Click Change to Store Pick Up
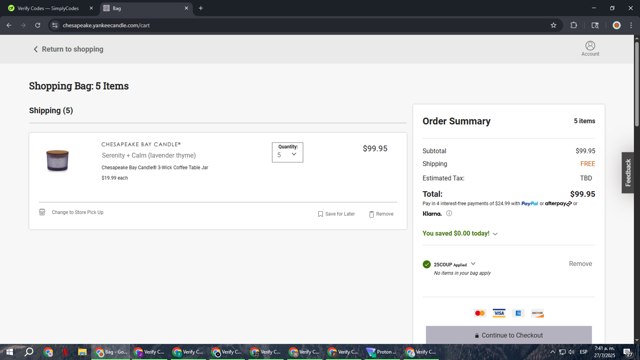This screenshot has height=360, width=640. coord(78,212)
